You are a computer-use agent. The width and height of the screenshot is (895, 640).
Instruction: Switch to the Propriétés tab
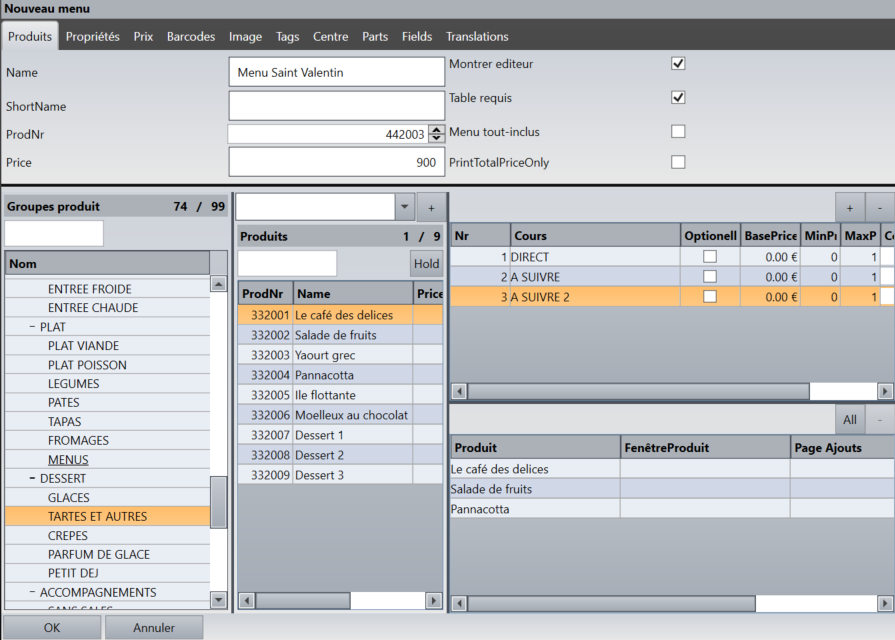[x=92, y=37]
